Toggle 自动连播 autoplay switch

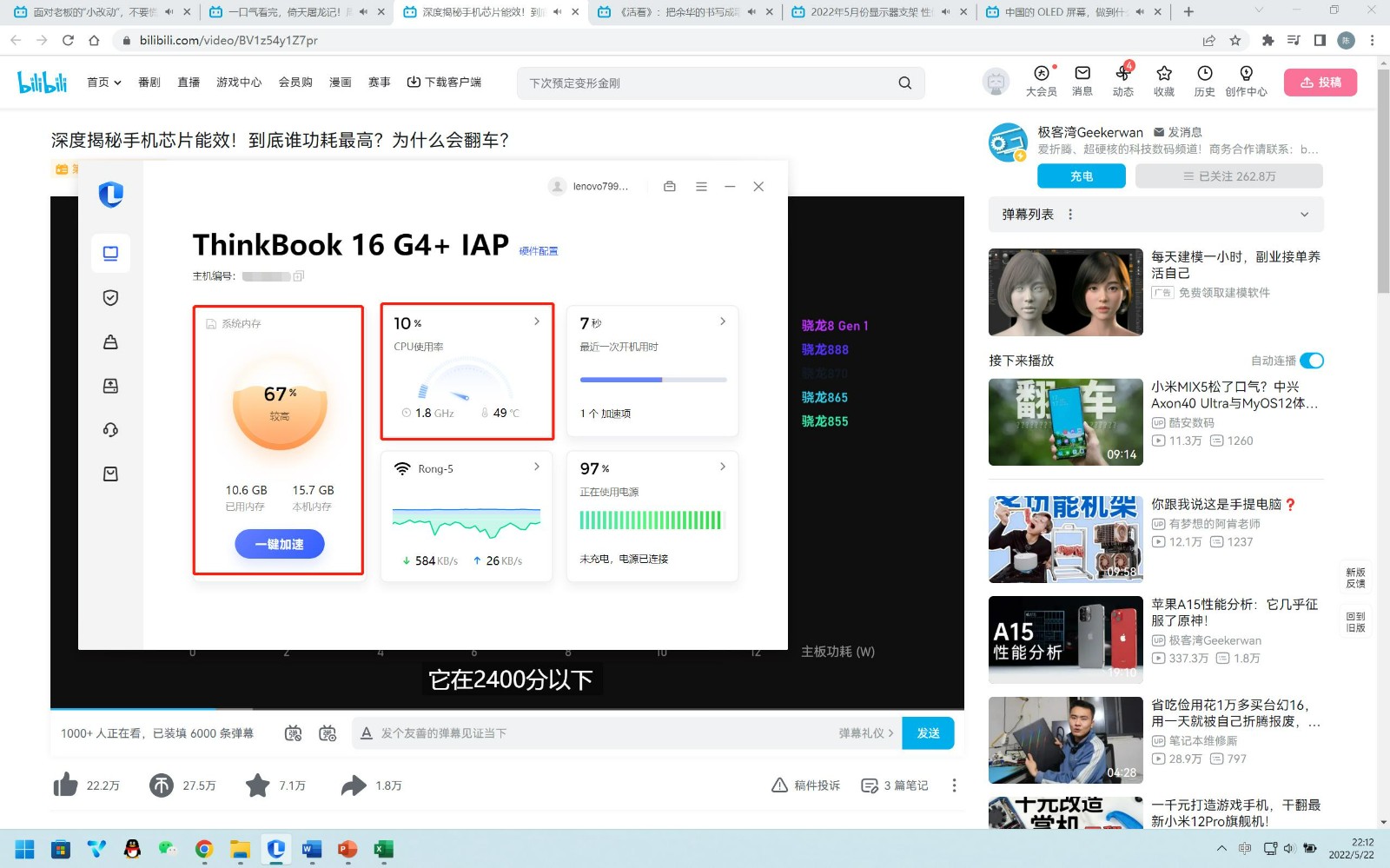pyautogui.click(x=1312, y=361)
